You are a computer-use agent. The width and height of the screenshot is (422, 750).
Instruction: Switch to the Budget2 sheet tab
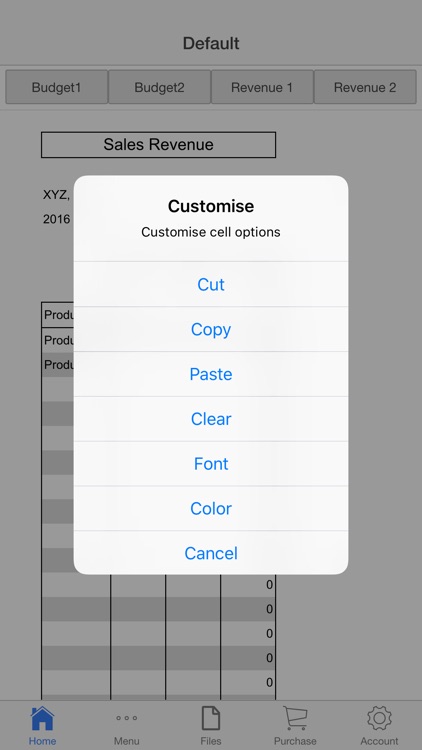click(159, 87)
